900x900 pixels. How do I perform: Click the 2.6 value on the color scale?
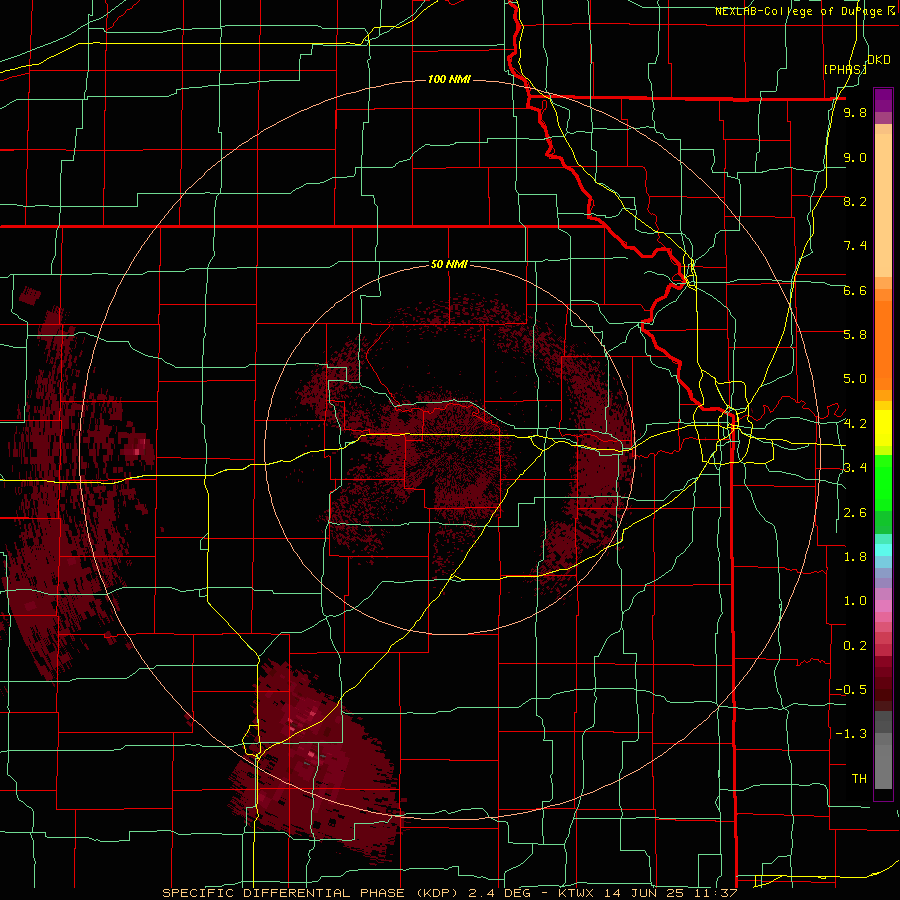[x=855, y=513]
